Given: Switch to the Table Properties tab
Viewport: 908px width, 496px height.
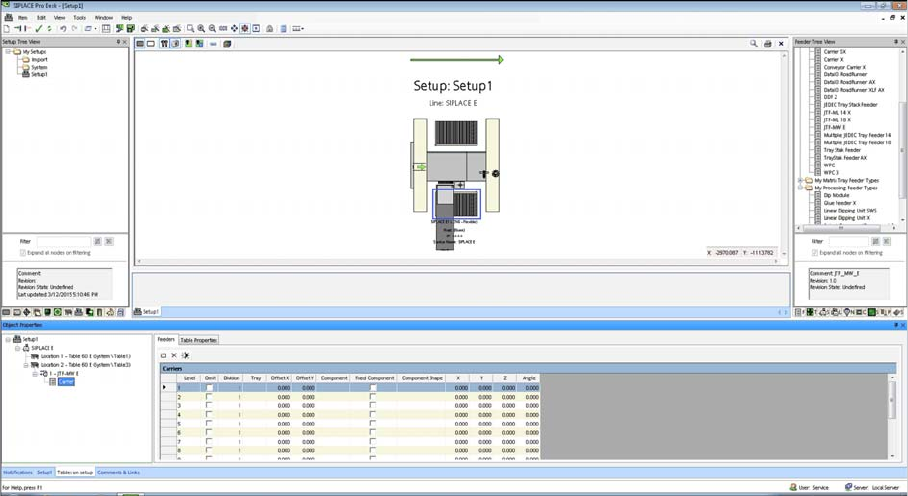Looking at the screenshot, I should 198,340.
